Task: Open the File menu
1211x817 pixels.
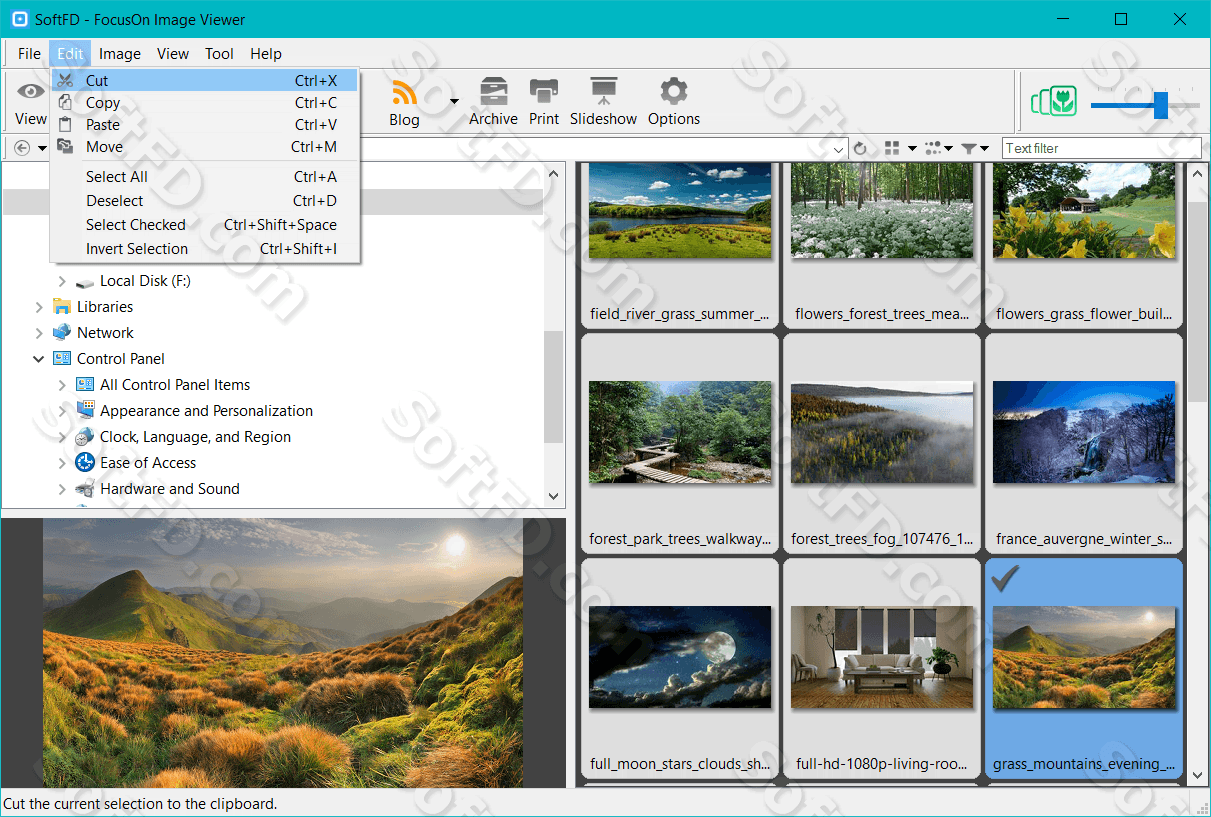Action: click(x=30, y=54)
